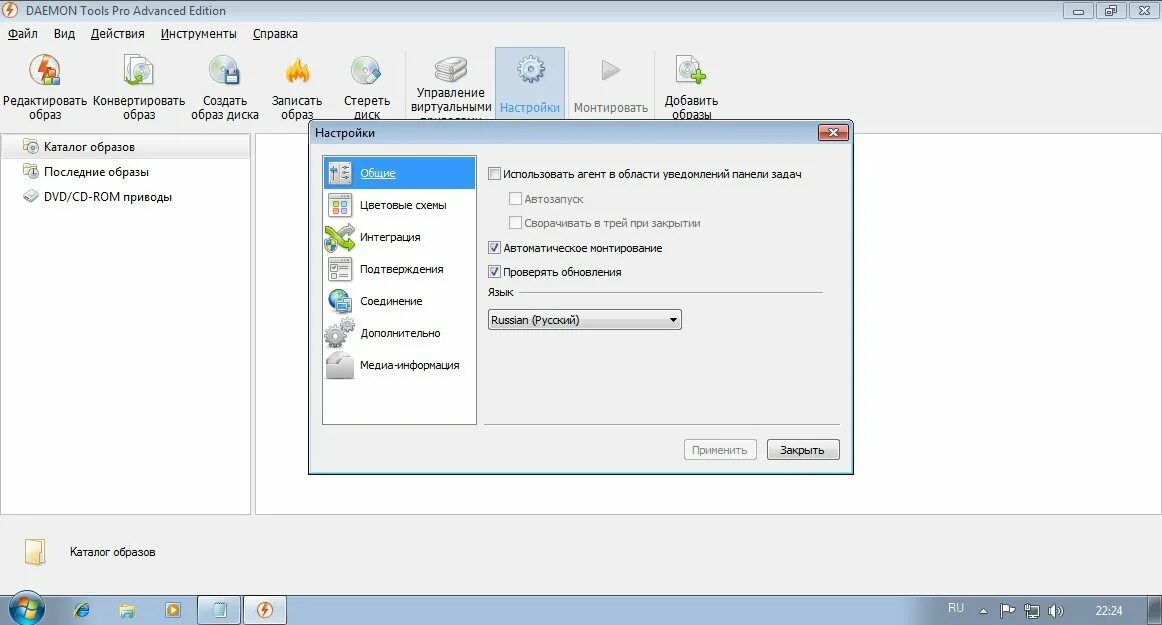Click the notepad-like taskbar window button

pyautogui.click(x=219, y=610)
